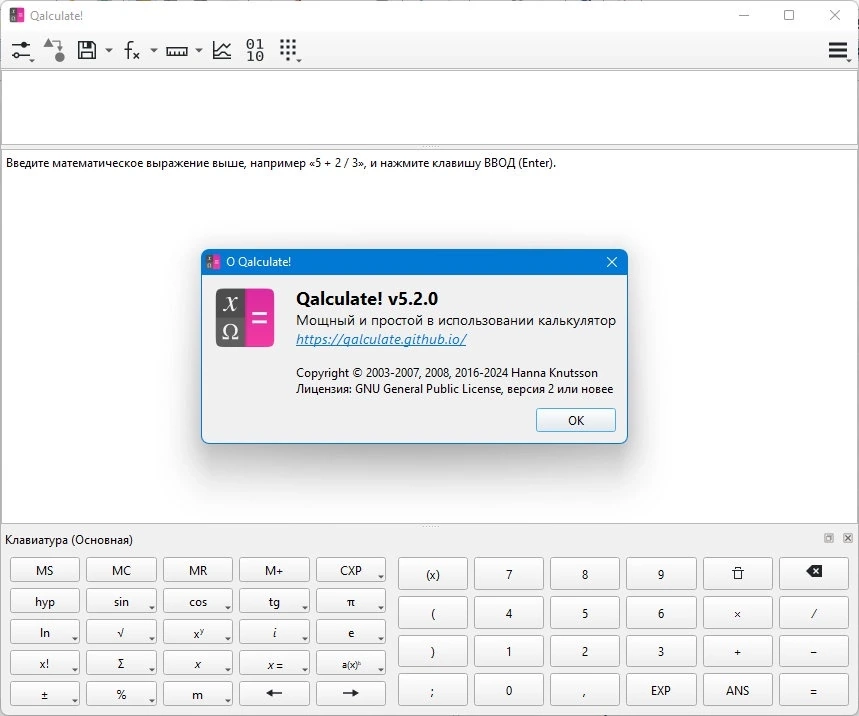
Task: Click OK in the About dialog
Action: coord(576,420)
